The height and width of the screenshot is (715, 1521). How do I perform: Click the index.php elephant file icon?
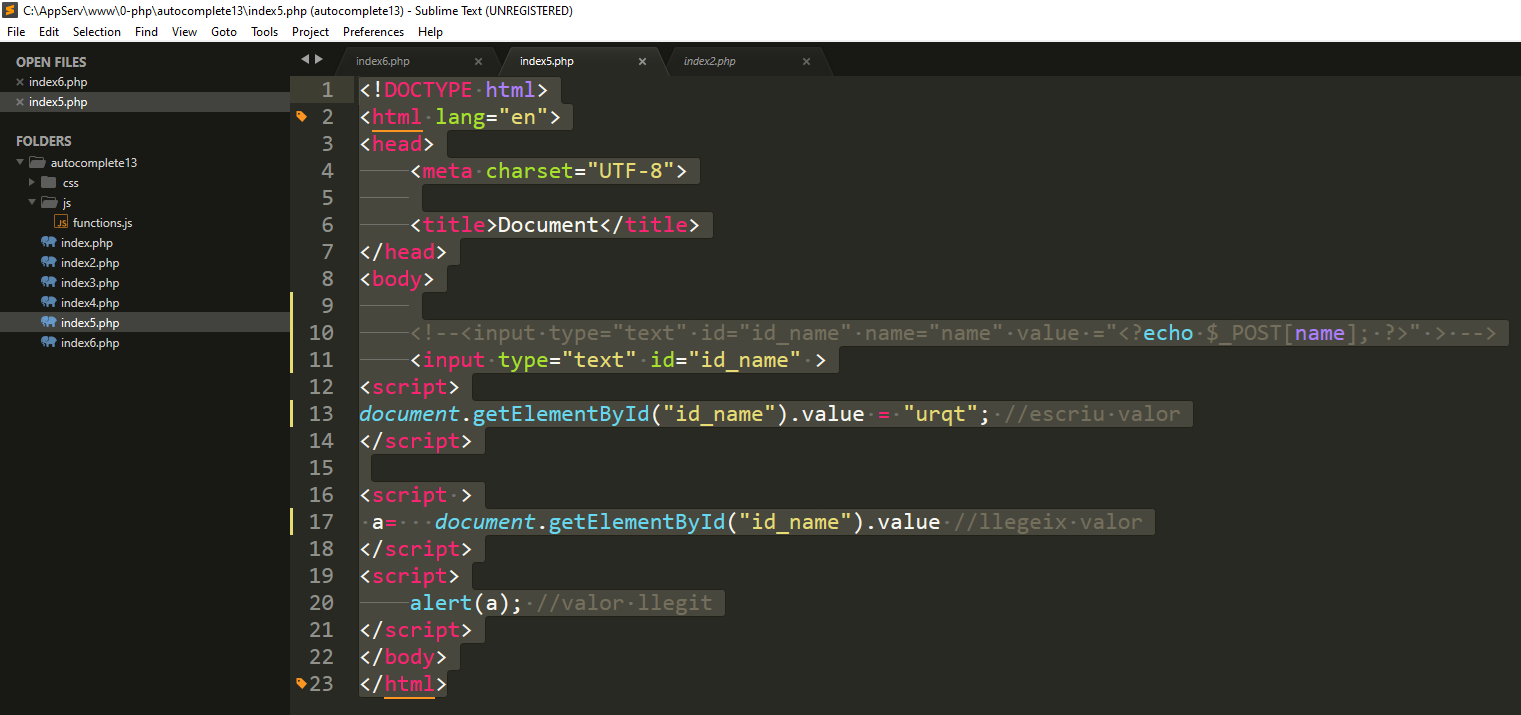pos(48,243)
